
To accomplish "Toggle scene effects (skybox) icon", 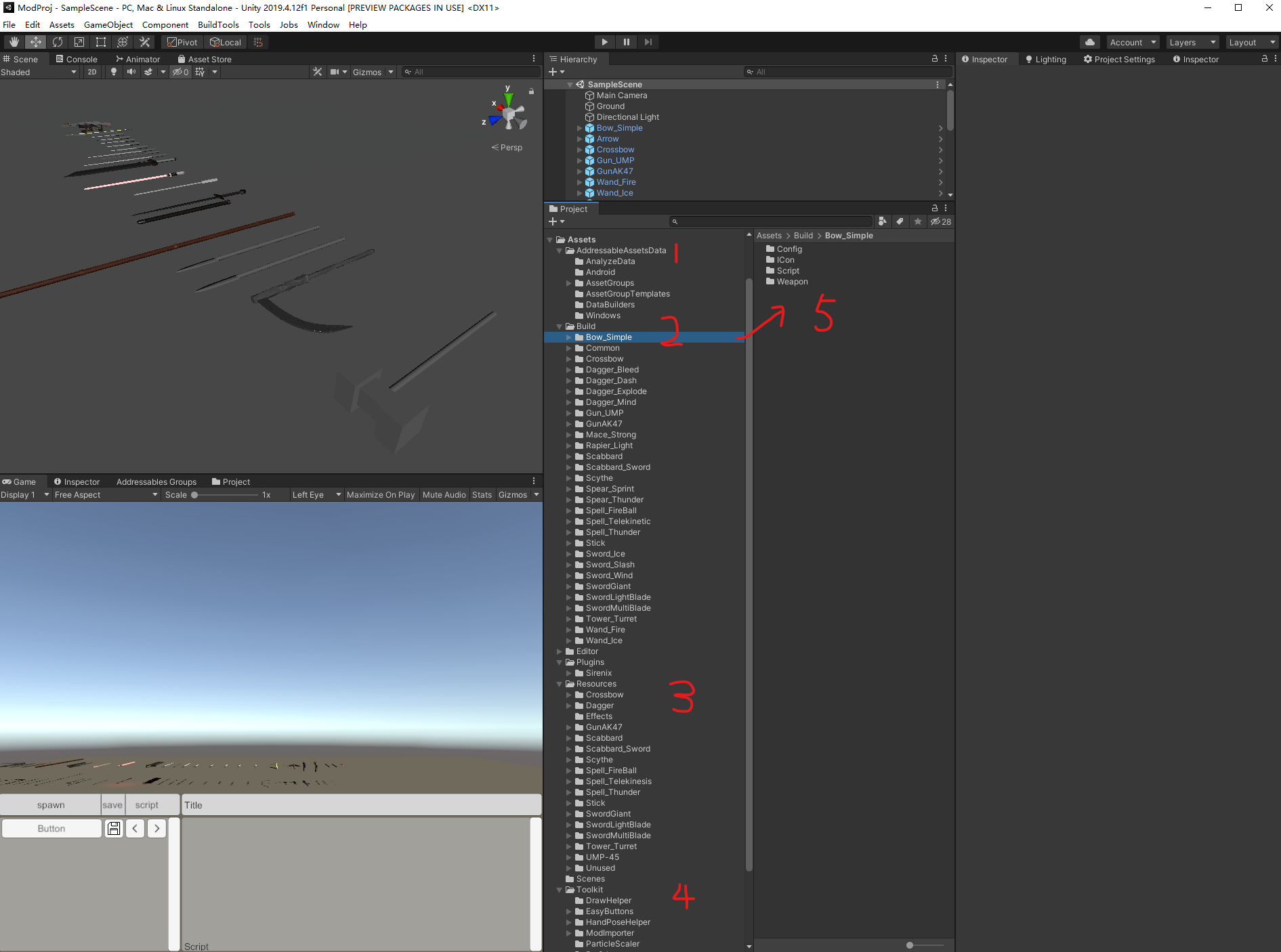I will [148, 72].
